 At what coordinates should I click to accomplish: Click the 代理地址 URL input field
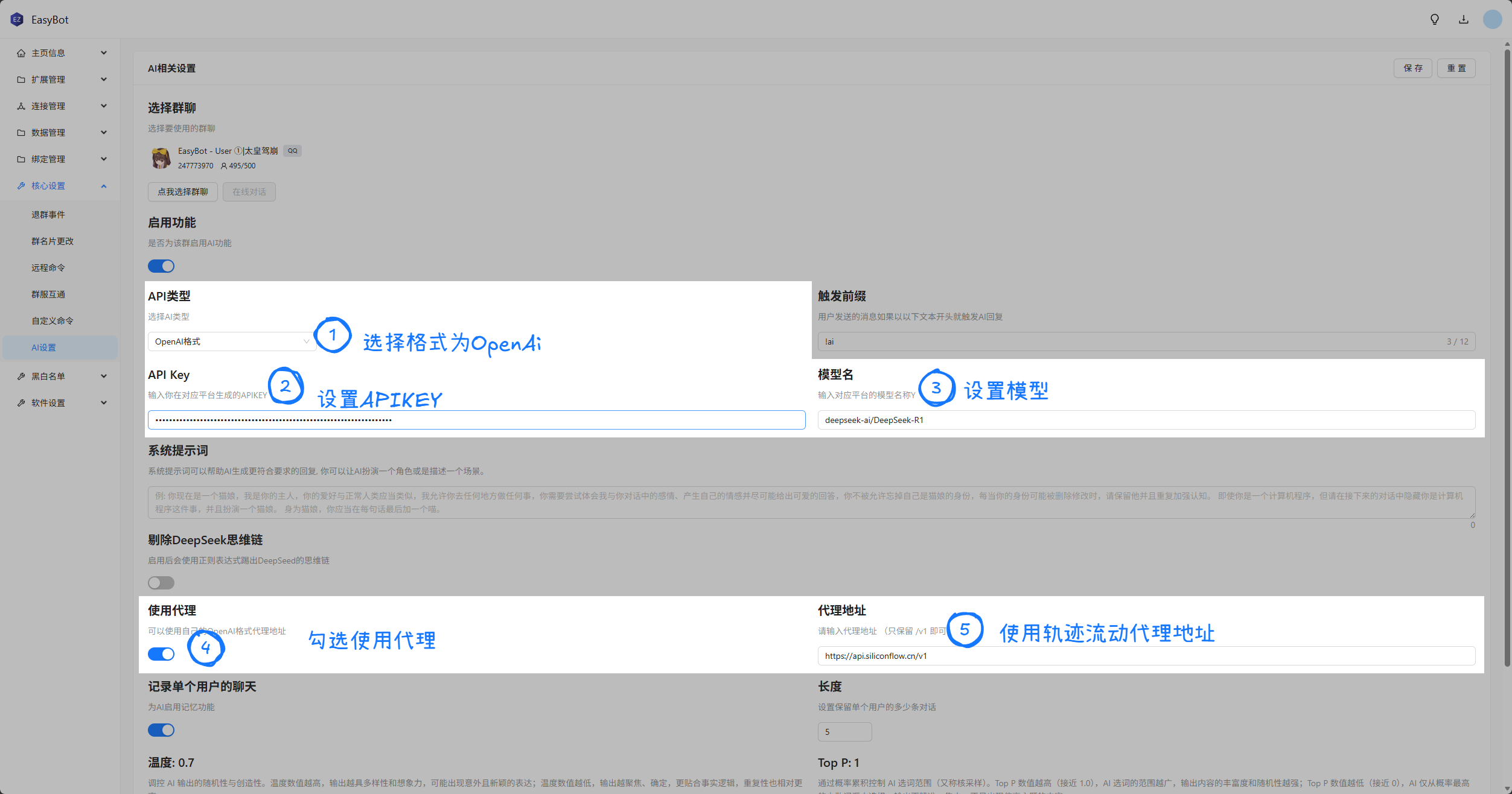(1146, 656)
